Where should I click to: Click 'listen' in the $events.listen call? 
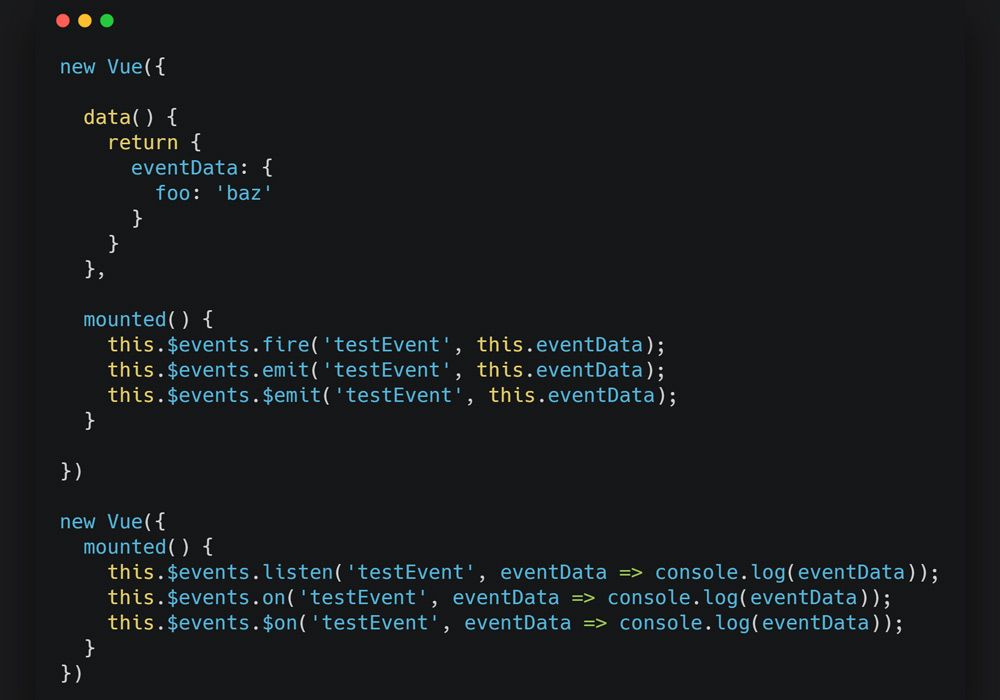[298, 572]
